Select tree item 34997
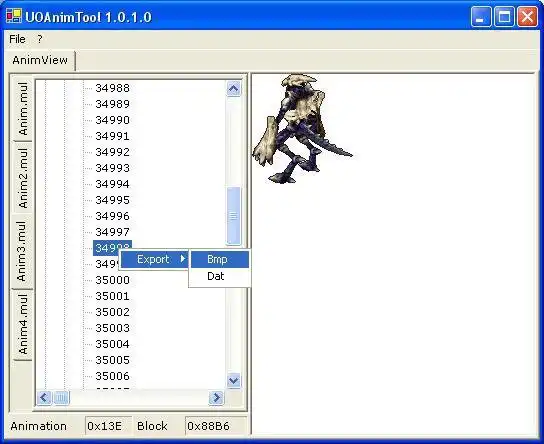The width and height of the screenshot is (544, 444). coord(112,232)
